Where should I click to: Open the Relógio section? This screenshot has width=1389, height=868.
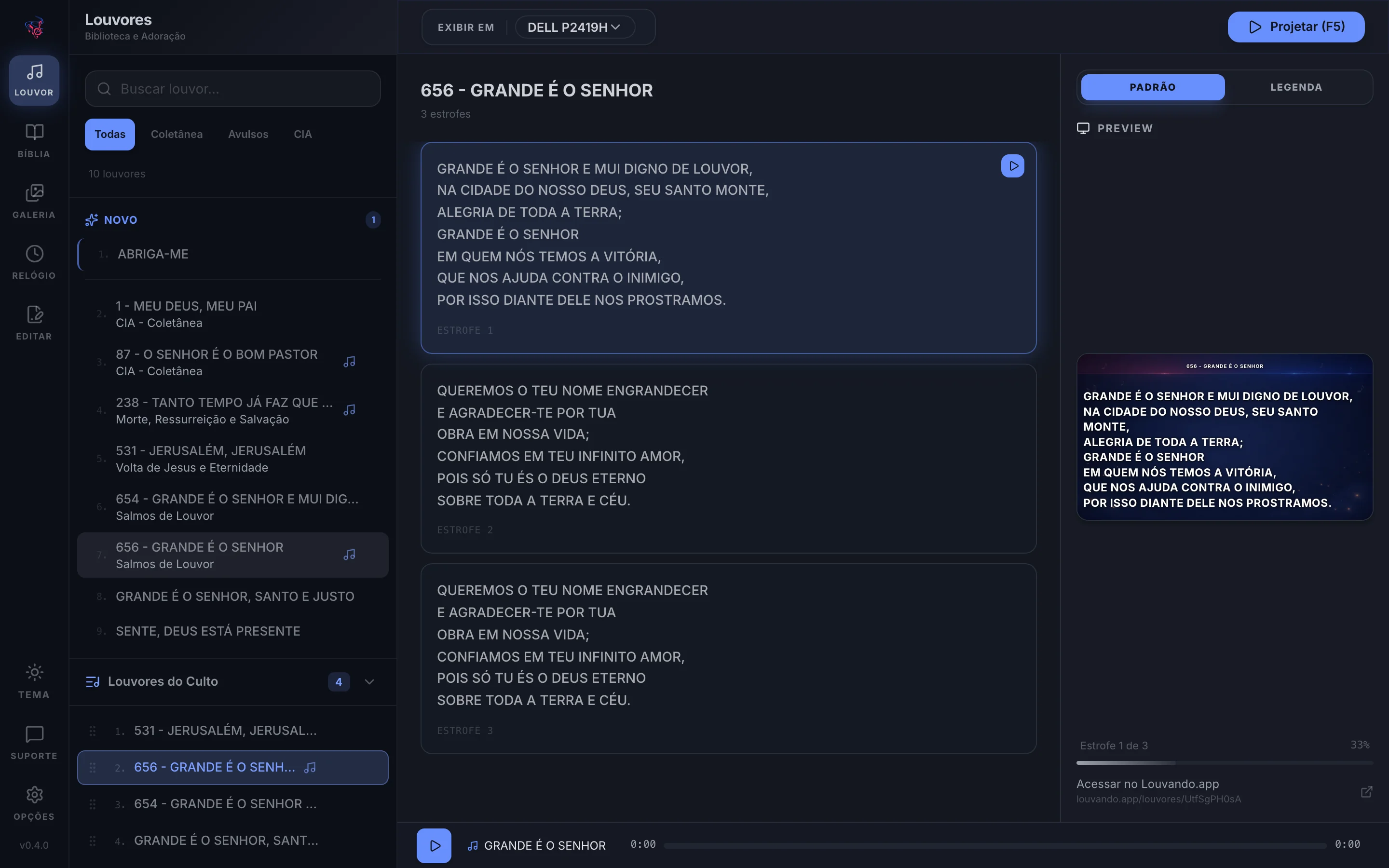34,263
